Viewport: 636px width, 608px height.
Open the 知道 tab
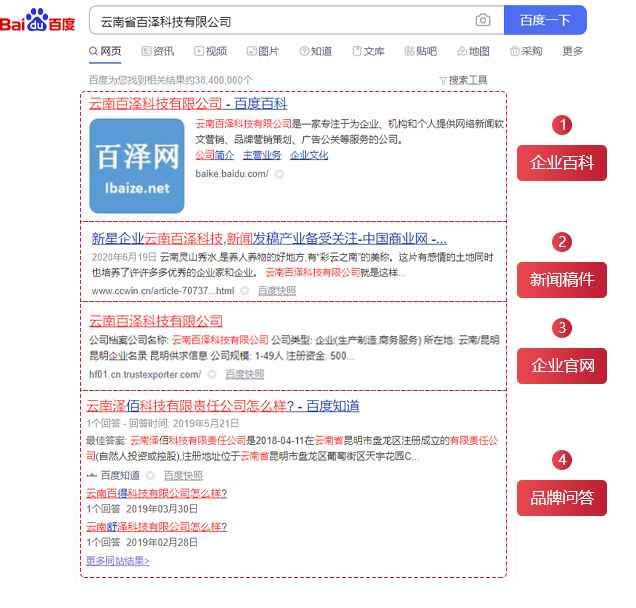click(316, 52)
